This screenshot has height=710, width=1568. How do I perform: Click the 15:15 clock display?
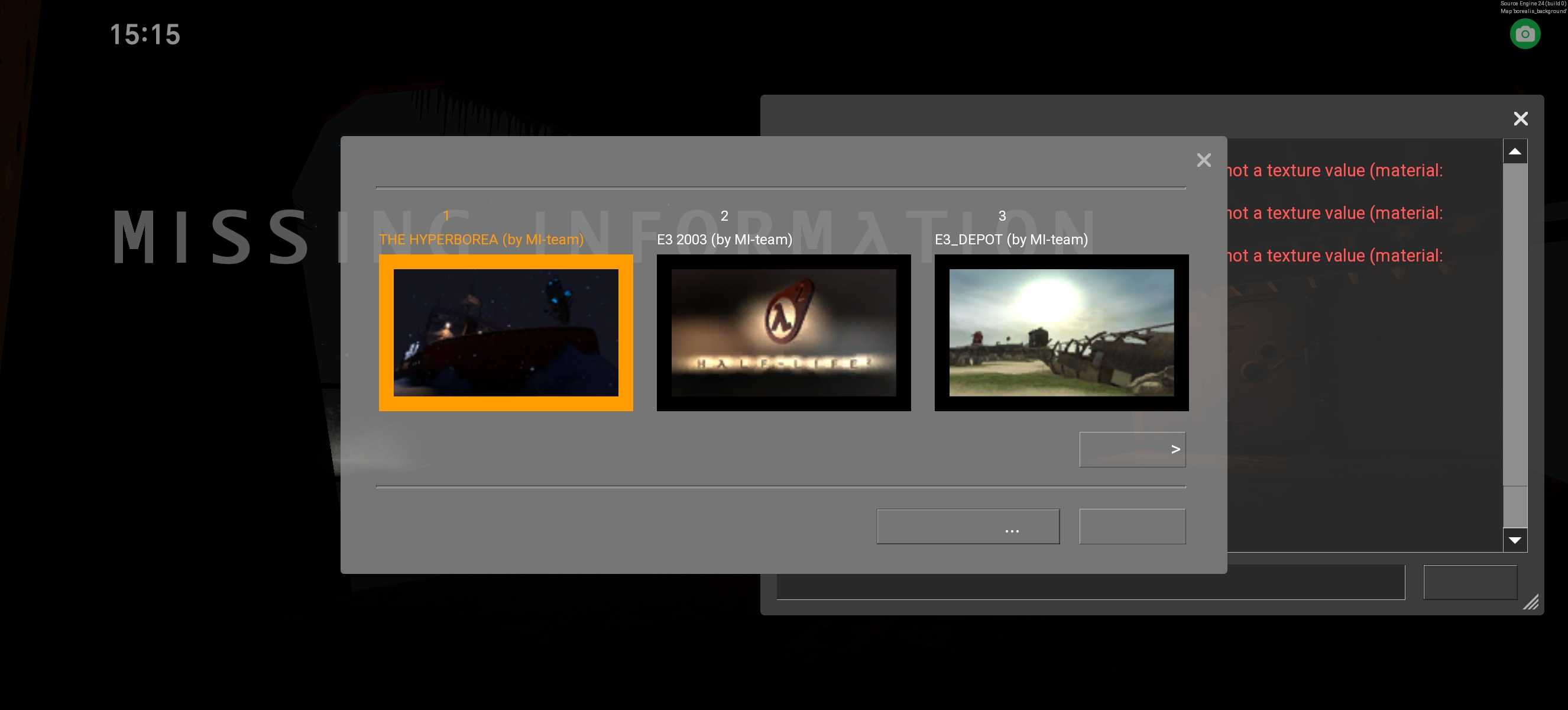click(x=145, y=34)
